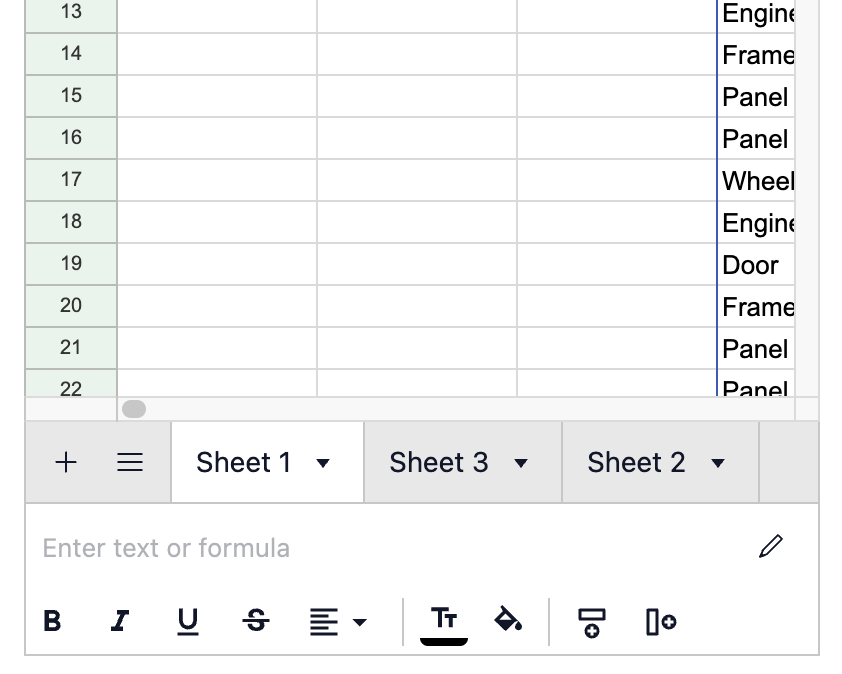
Task: Click the cell containing 'Door'
Action: [x=755, y=265]
